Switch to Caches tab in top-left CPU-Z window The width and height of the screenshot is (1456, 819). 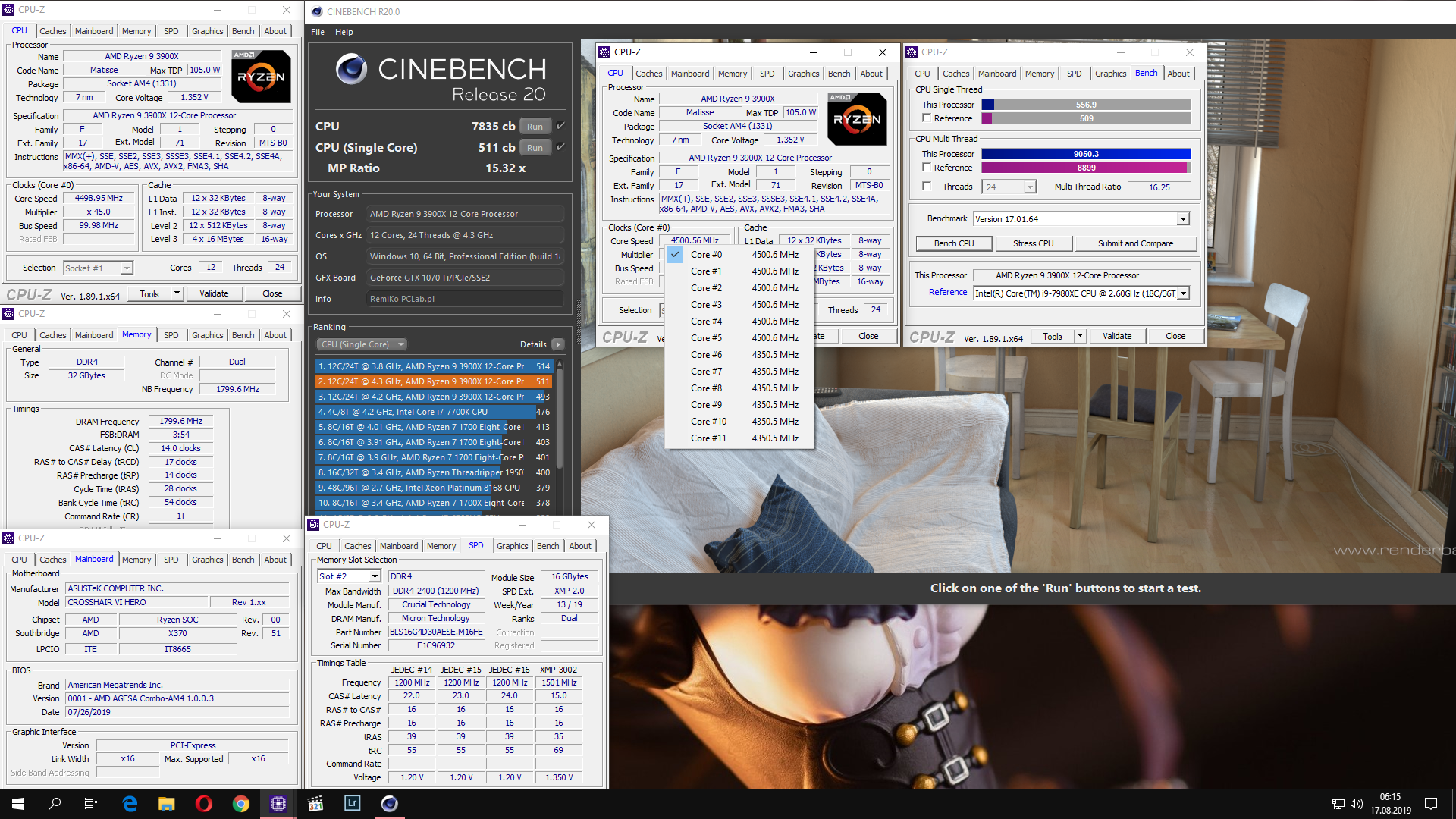[x=53, y=31]
